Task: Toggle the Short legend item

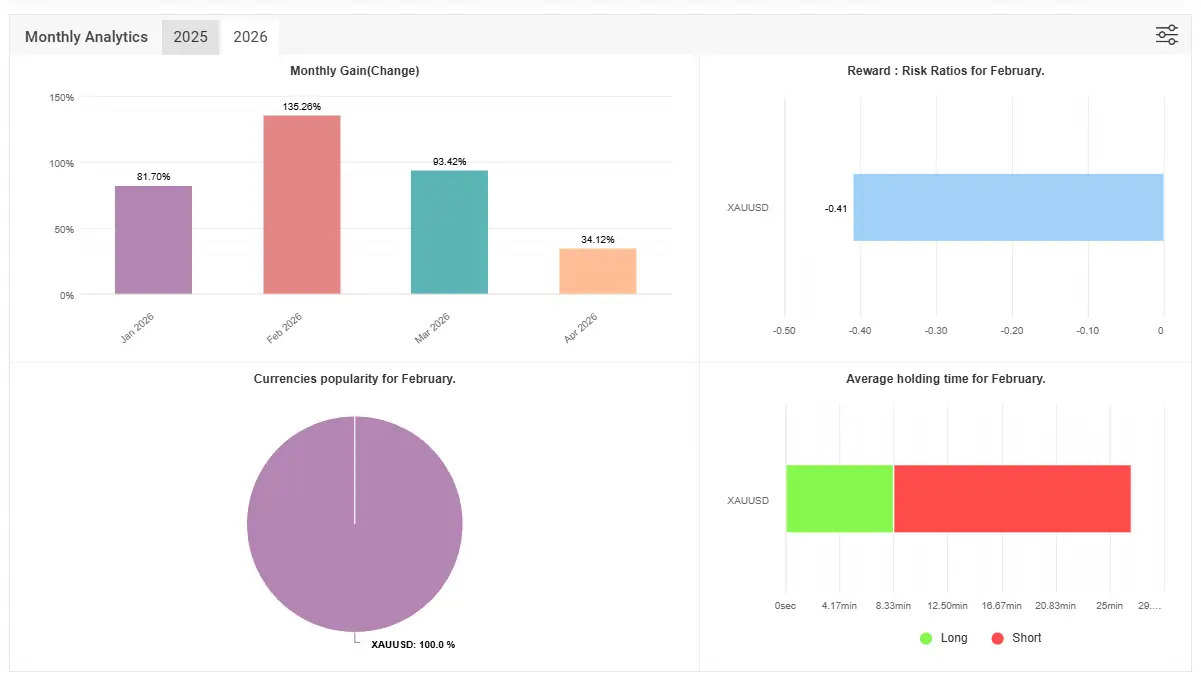Action: pyautogui.click(x=1026, y=638)
